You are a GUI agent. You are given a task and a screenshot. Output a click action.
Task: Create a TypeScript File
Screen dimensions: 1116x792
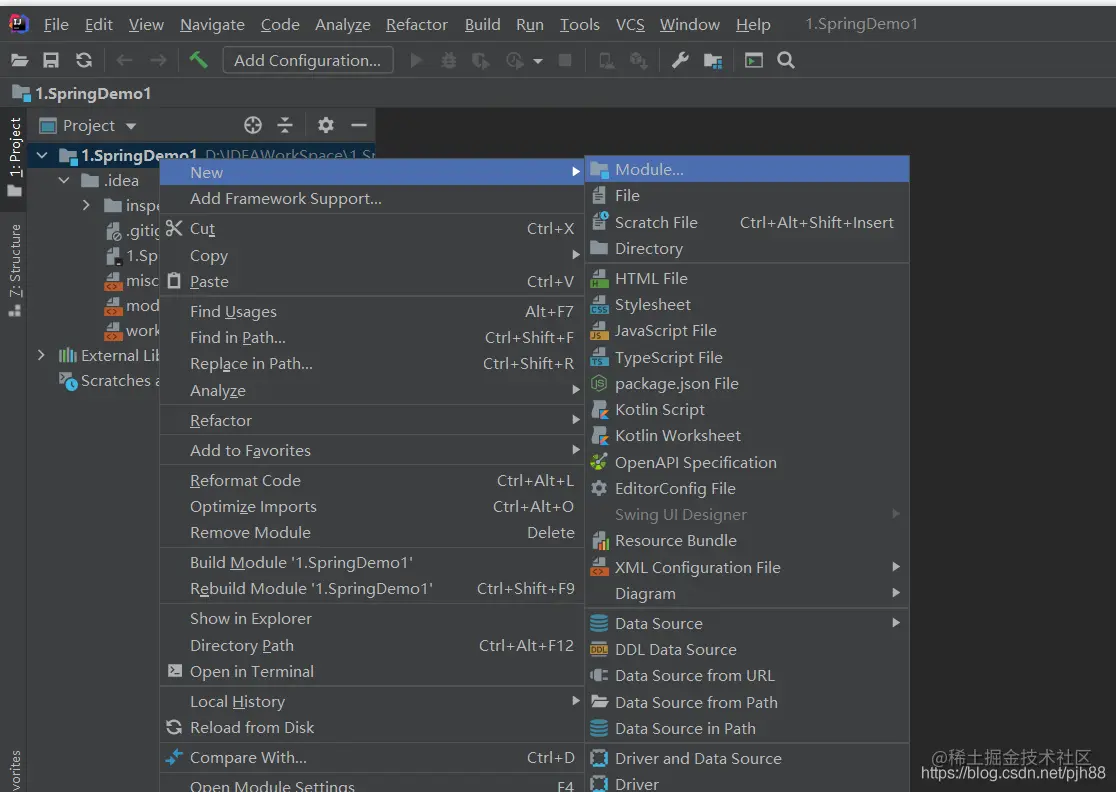pos(747,357)
